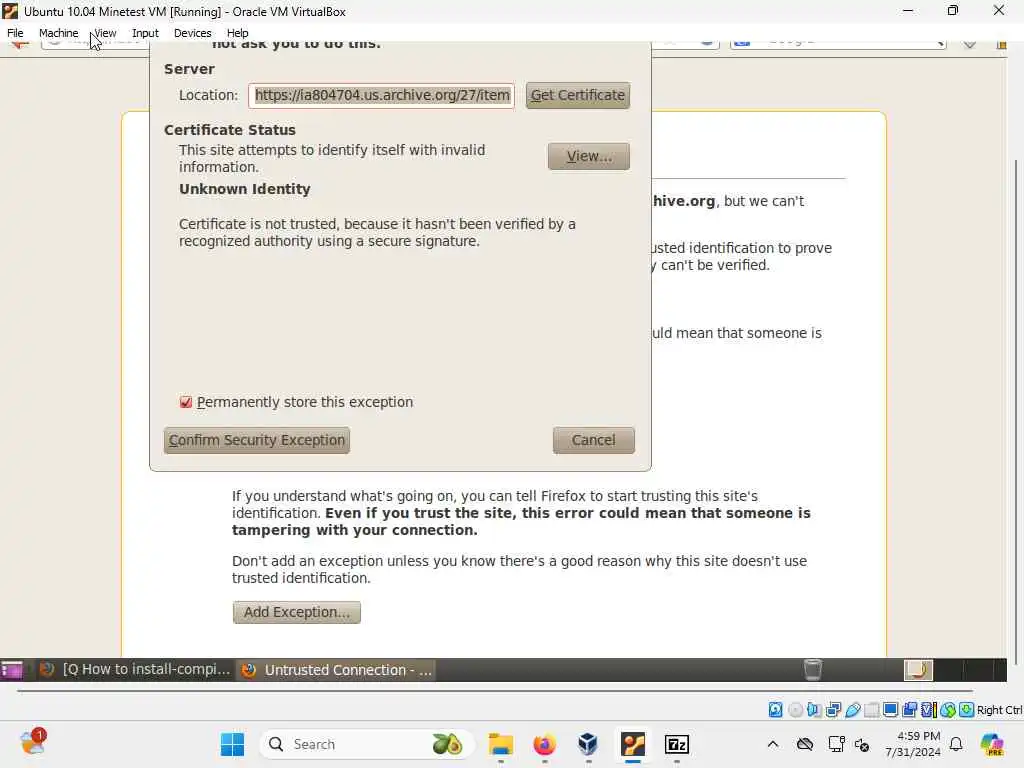Screen dimensions: 1024x768
Task: Click the virtualization CPU indicator icon
Action: (928, 710)
